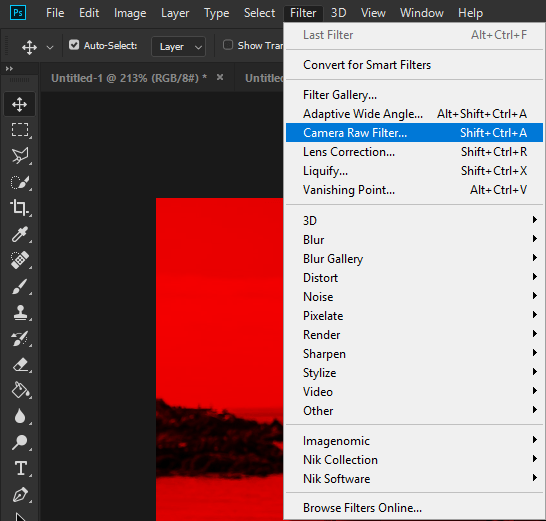
Task: Expand the Other filters submenu
Action: point(414,411)
